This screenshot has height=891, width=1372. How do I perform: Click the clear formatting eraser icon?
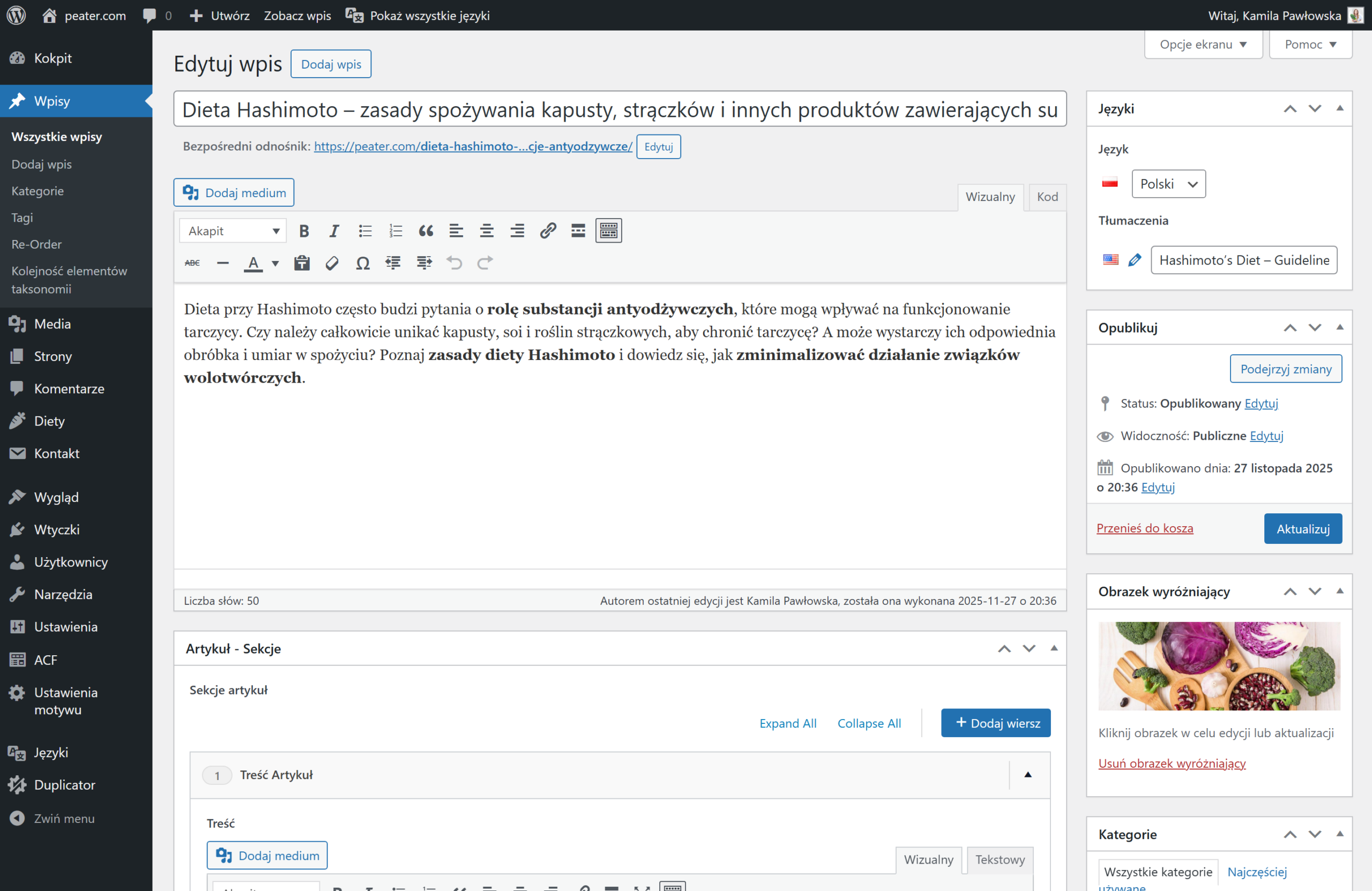tap(332, 264)
